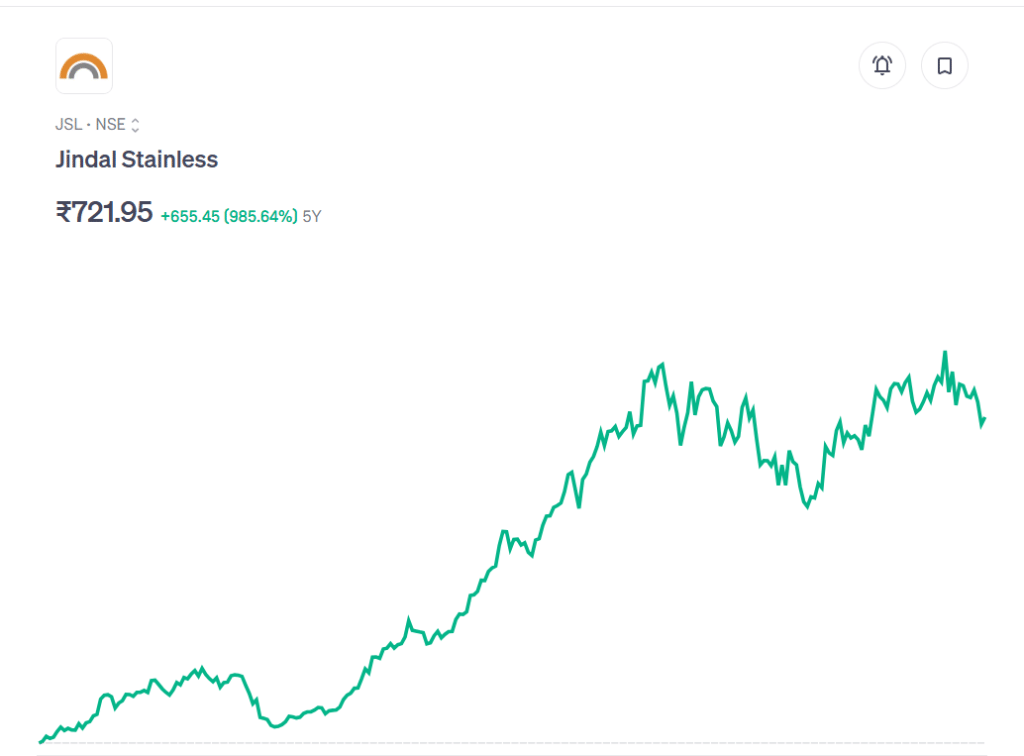Select the NSE exchange label
This screenshot has width=1024, height=756.
(110, 125)
